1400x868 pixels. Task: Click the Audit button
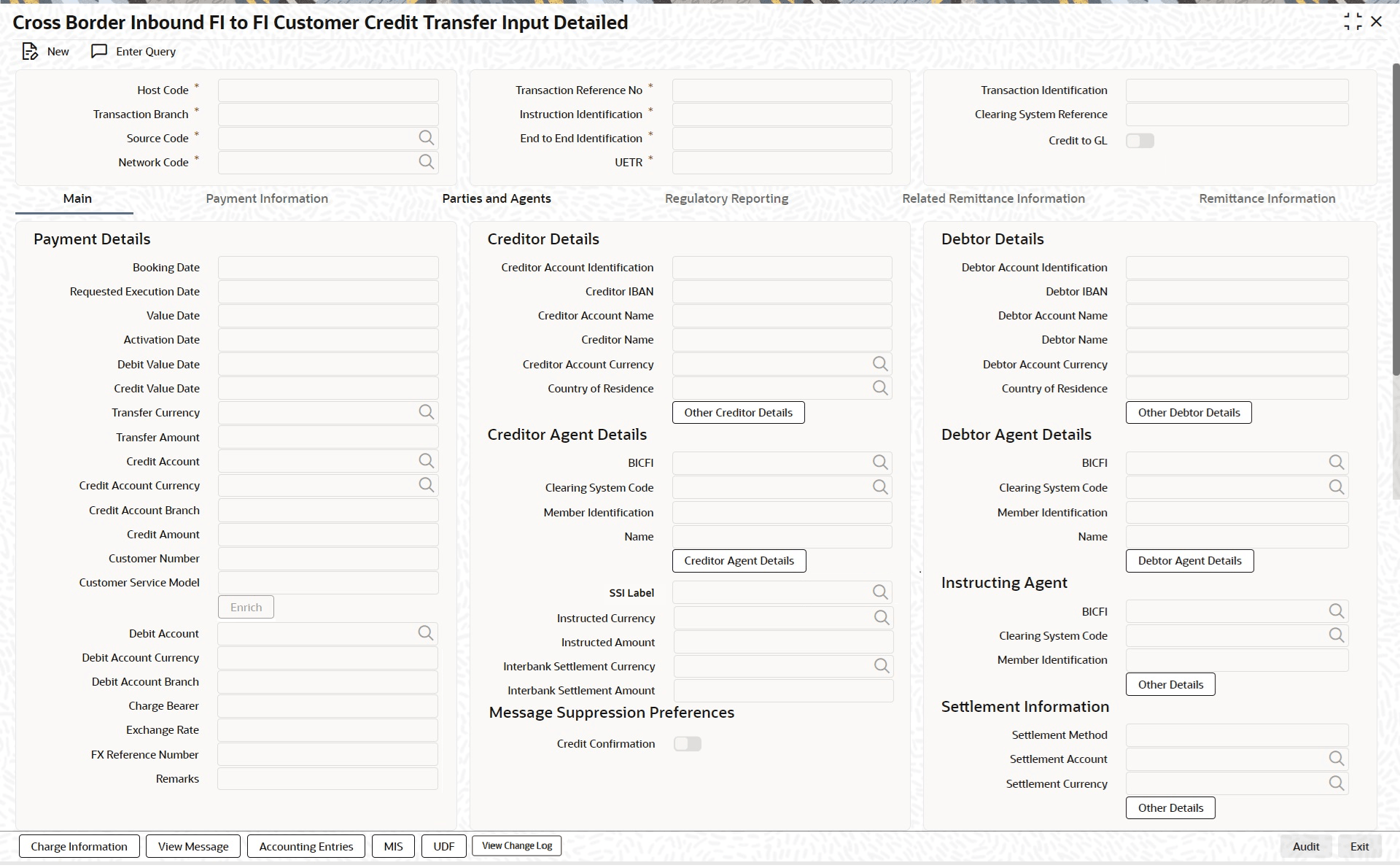1305,846
